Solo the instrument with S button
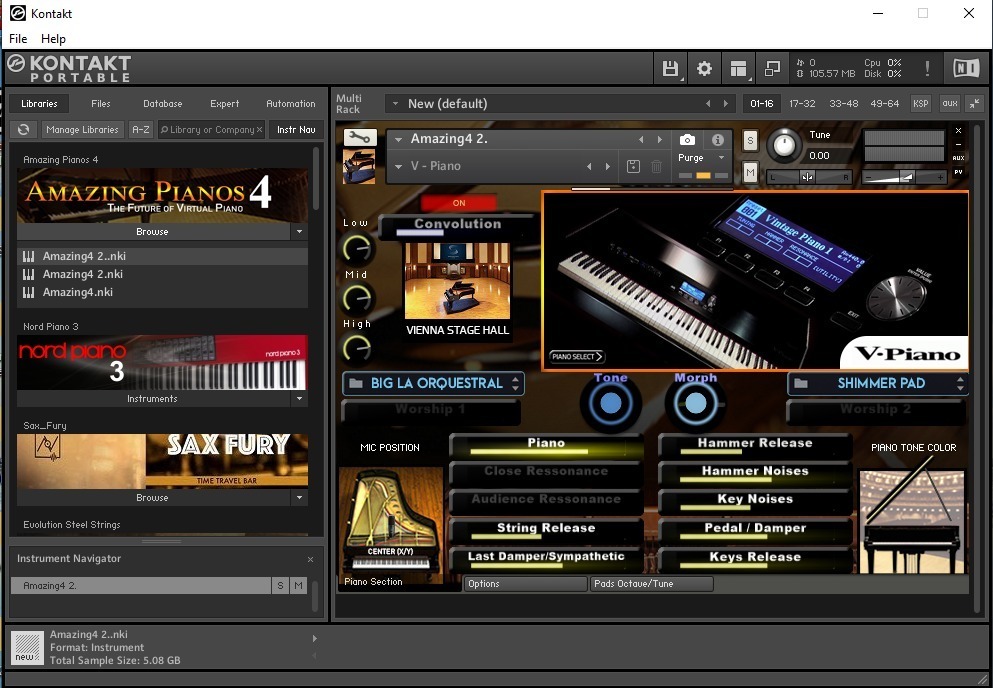This screenshot has width=993, height=688. (750, 140)
